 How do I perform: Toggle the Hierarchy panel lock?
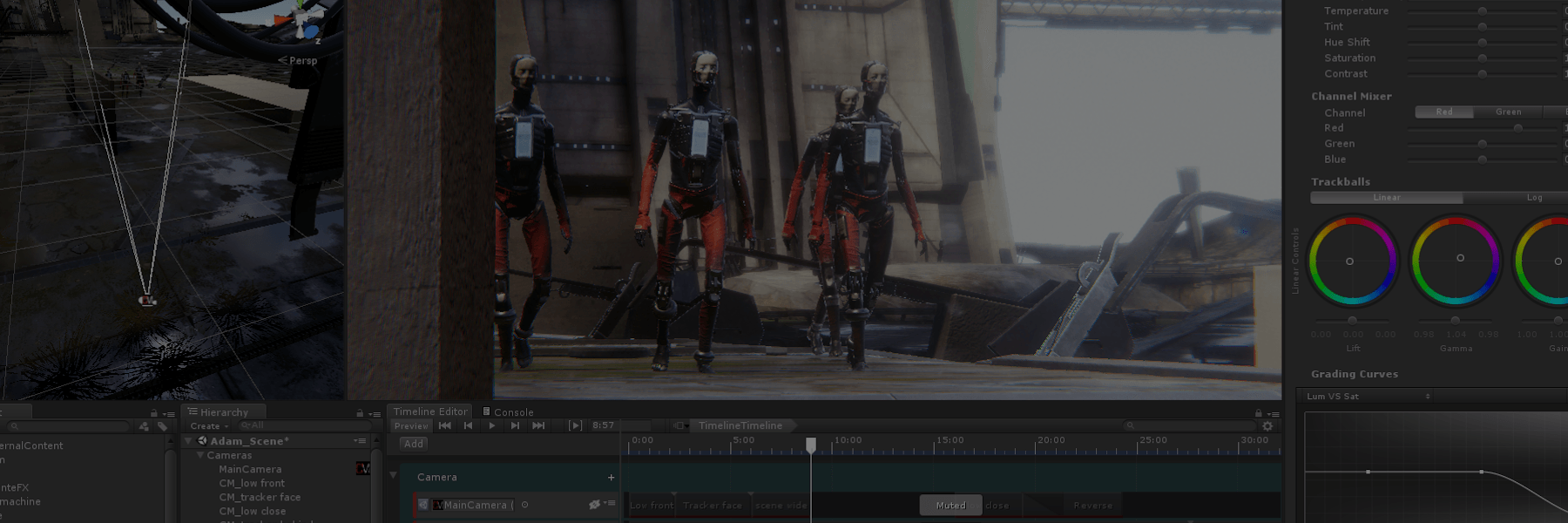tap(360, 413)
